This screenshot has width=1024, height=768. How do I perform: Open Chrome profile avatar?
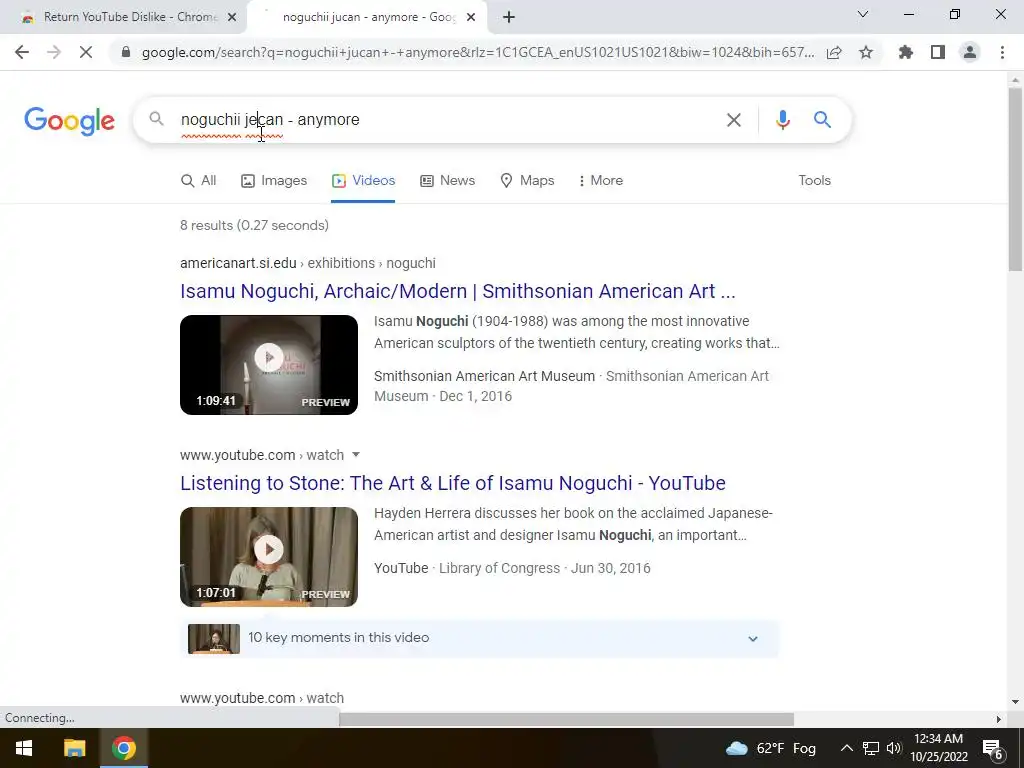point(970,52)
